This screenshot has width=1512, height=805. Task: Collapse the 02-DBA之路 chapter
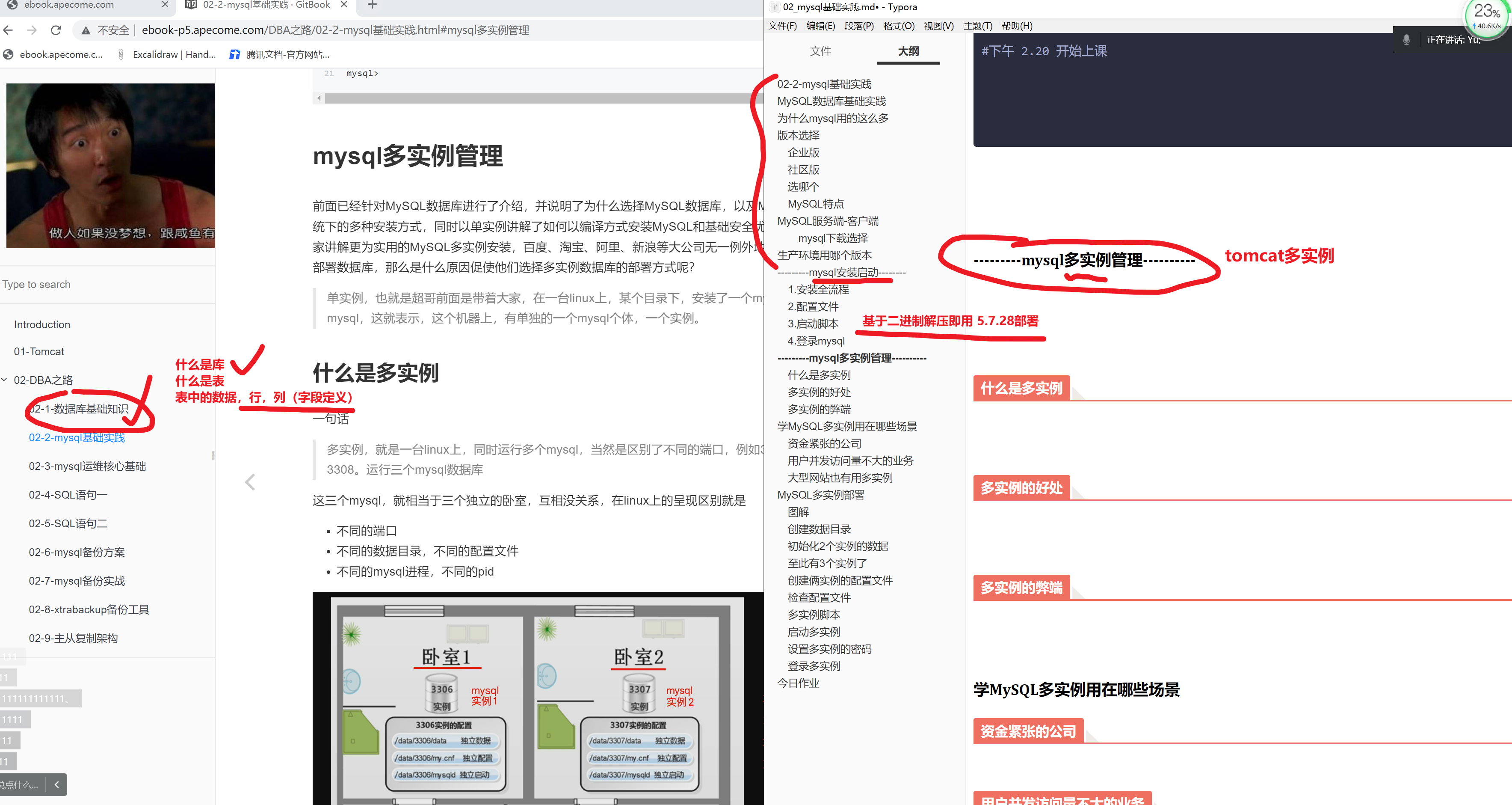[x=4, y=380]
